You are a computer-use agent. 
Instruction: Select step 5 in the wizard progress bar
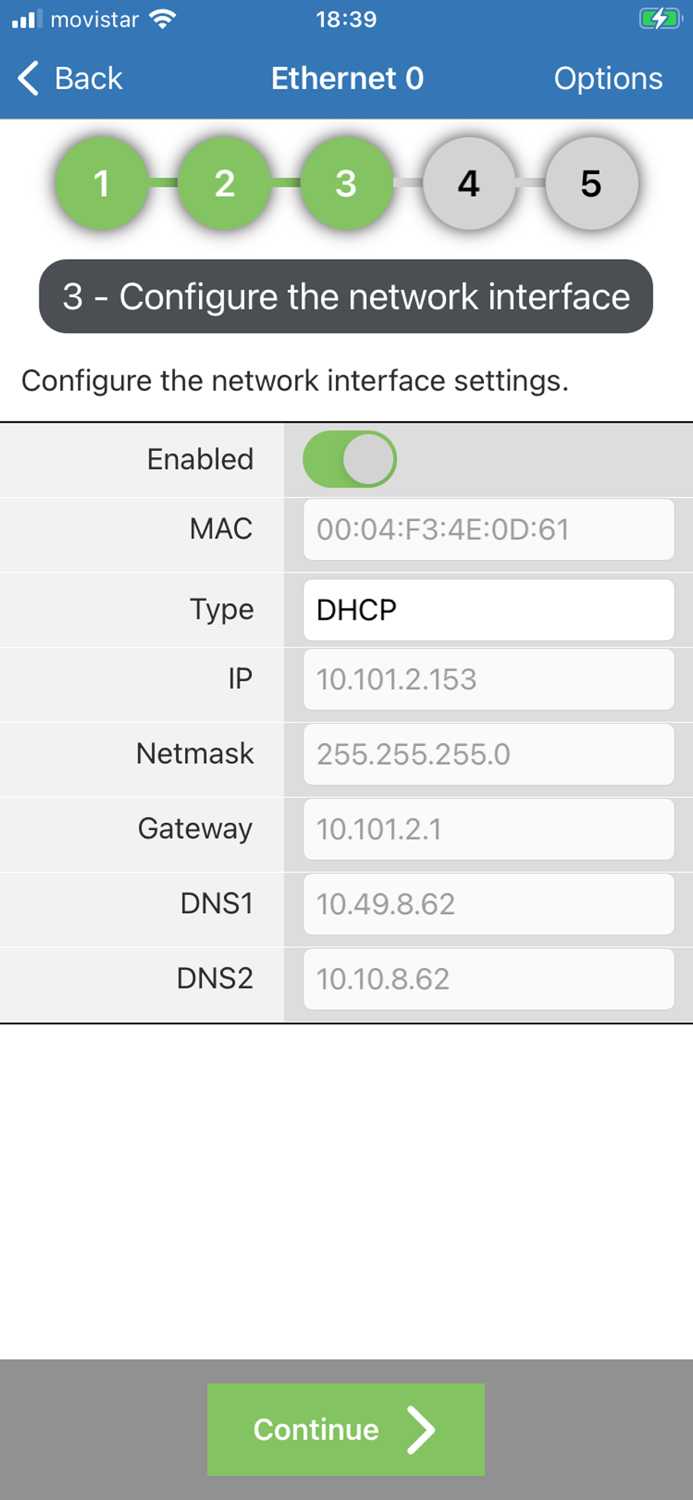pyautogui.click(x=591, y=184)
